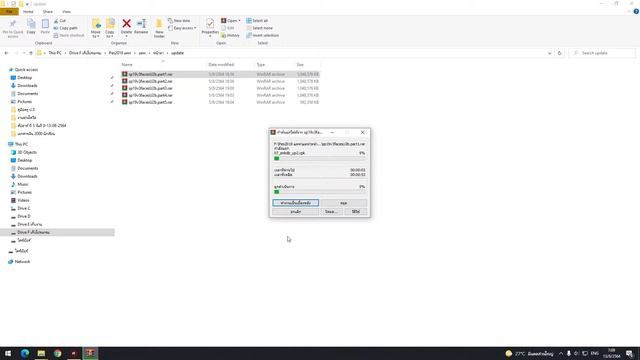Screen dimensions: 640x360
Task: Click the volume speaker tray icon
Action: pyautogui.click(x=576, y=353)
